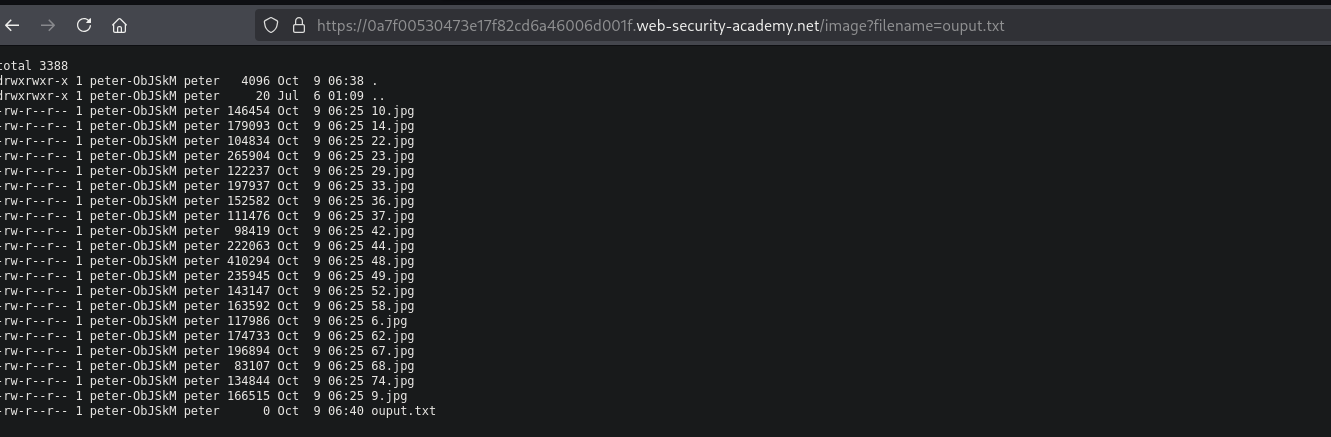Click the 33.jpg filename
The height and width of the screenshot is (437, 1331).
click(392, 186)
